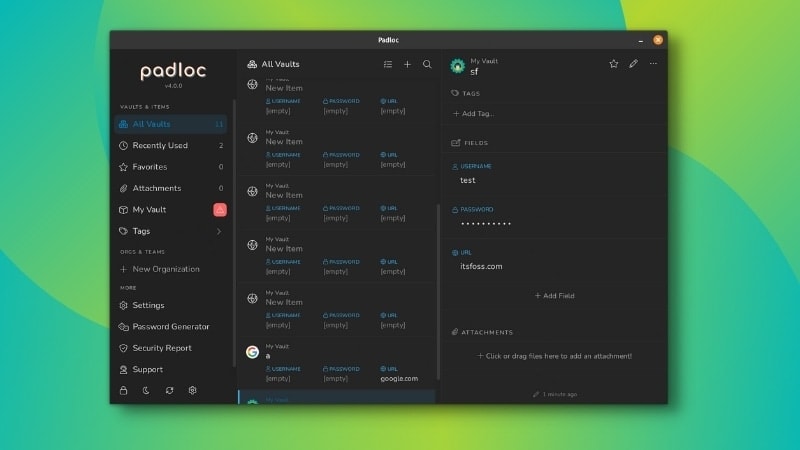Go to Security Report

coord(162,348)
